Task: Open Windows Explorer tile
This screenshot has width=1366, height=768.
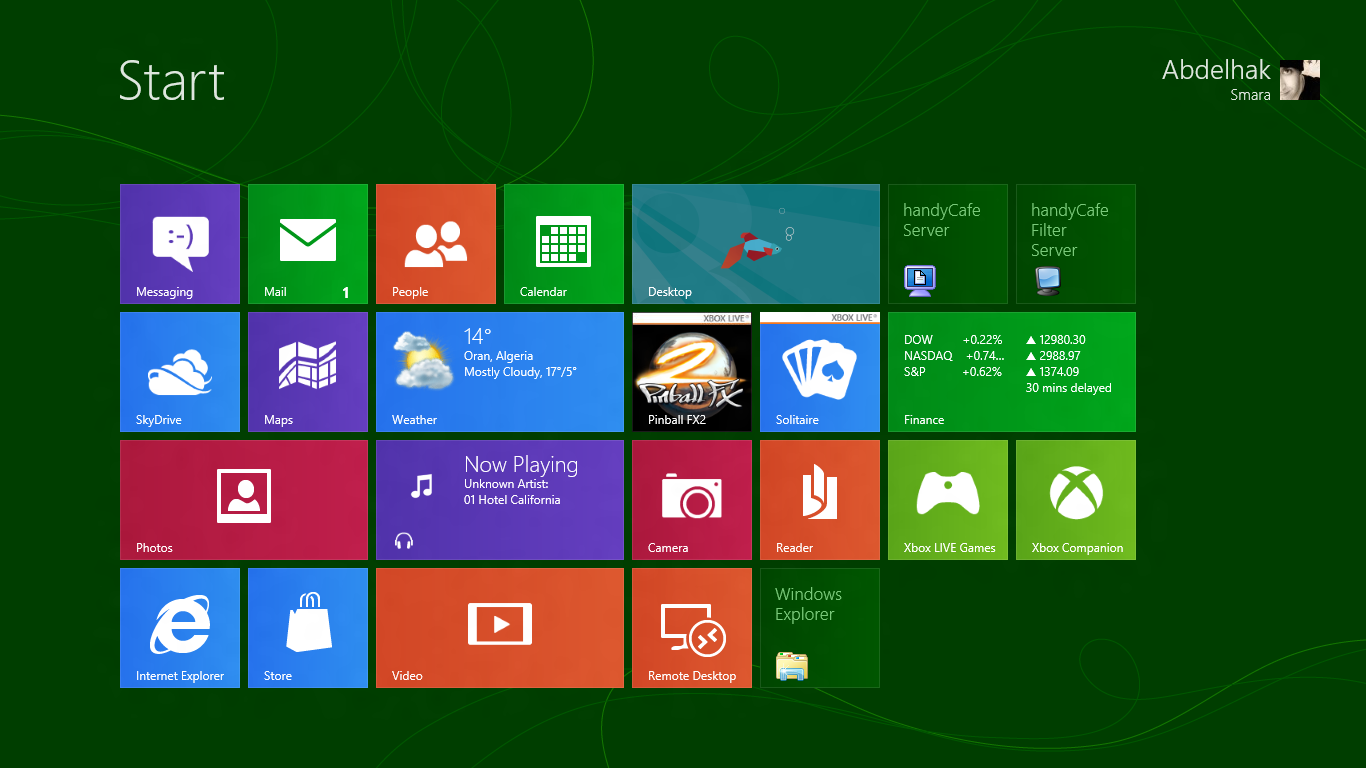Action: (820, 628)
